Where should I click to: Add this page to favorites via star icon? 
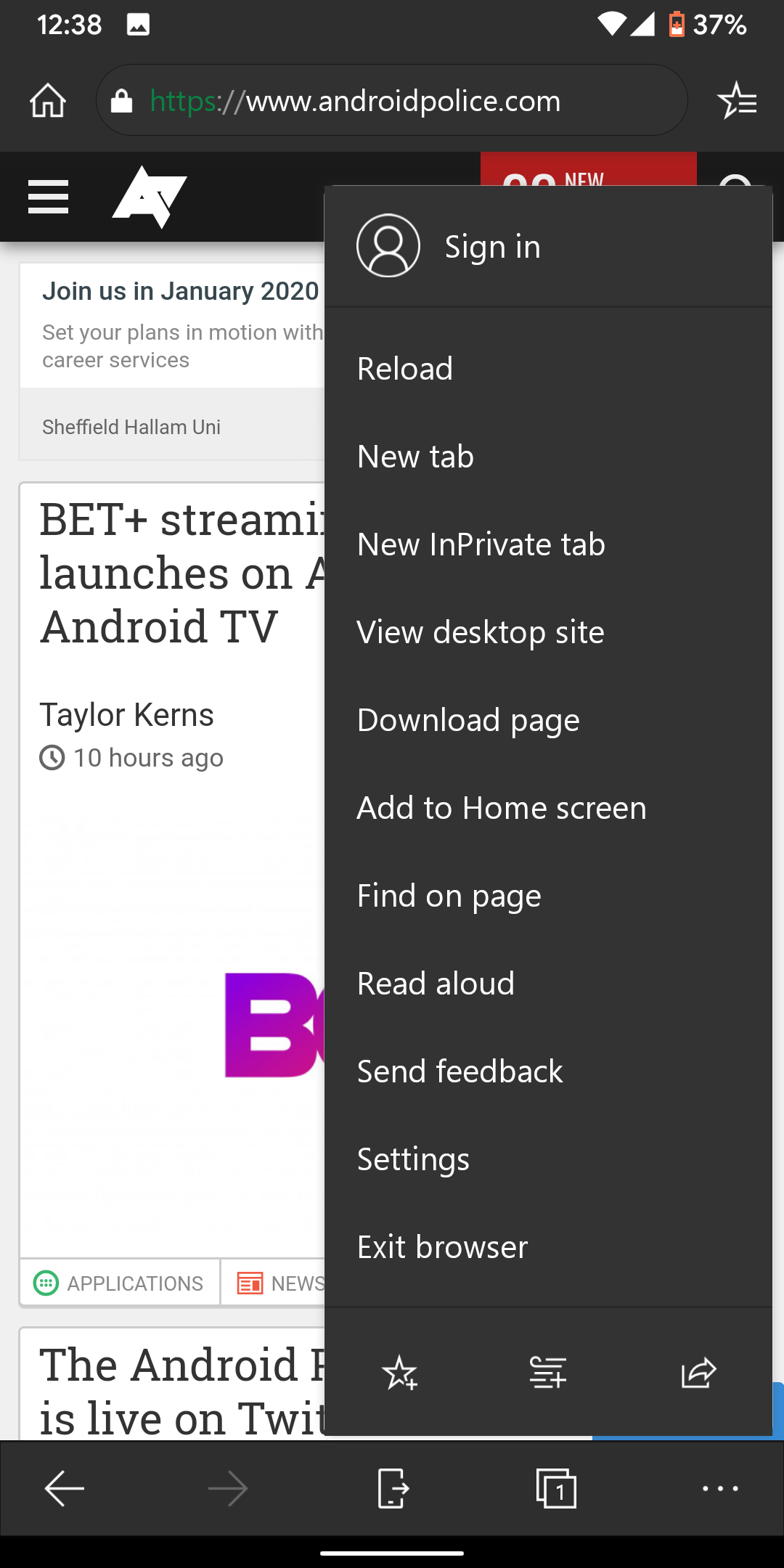click(x=400, y=1372)
